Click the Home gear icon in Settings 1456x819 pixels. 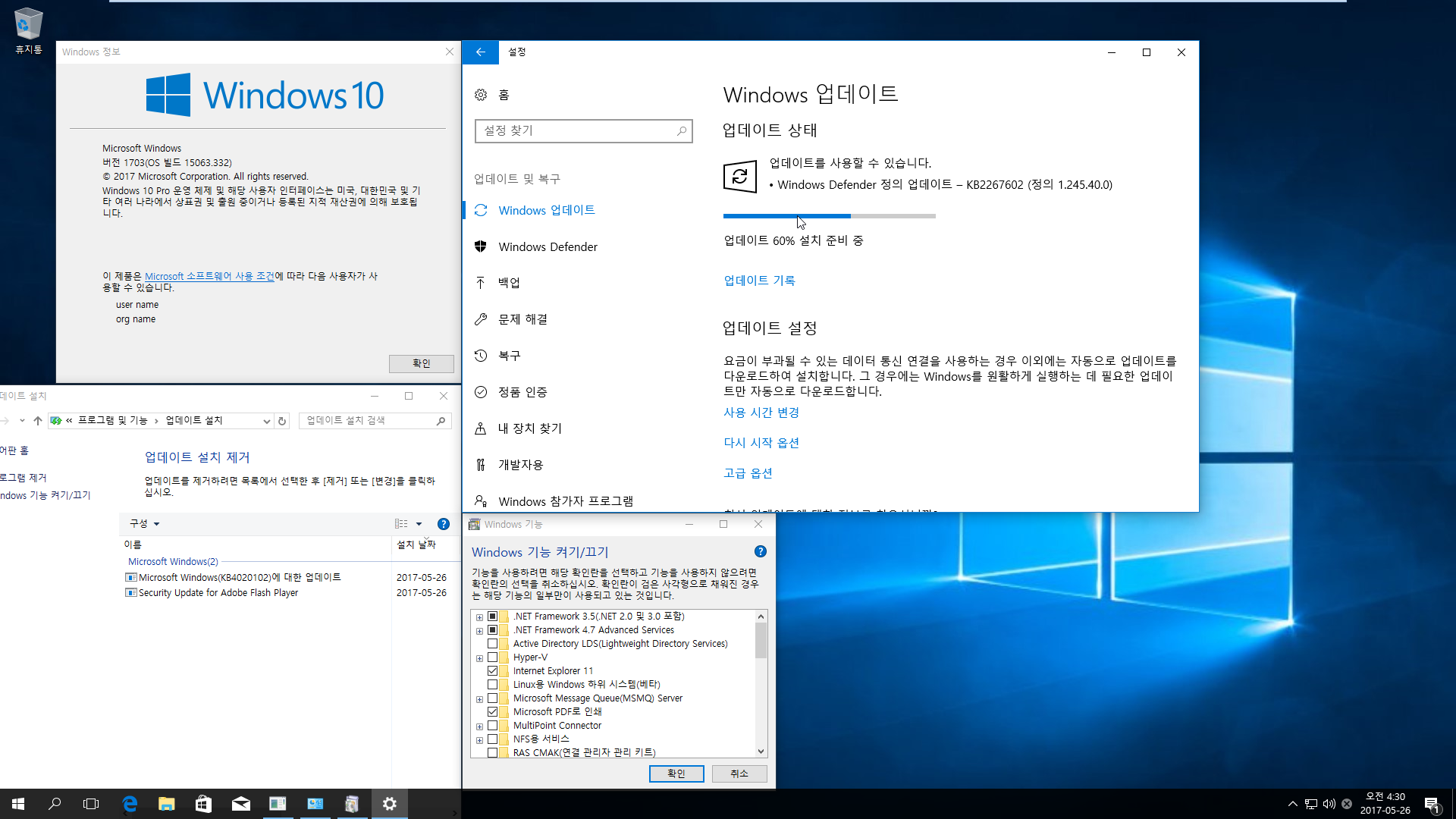(481, 95)
